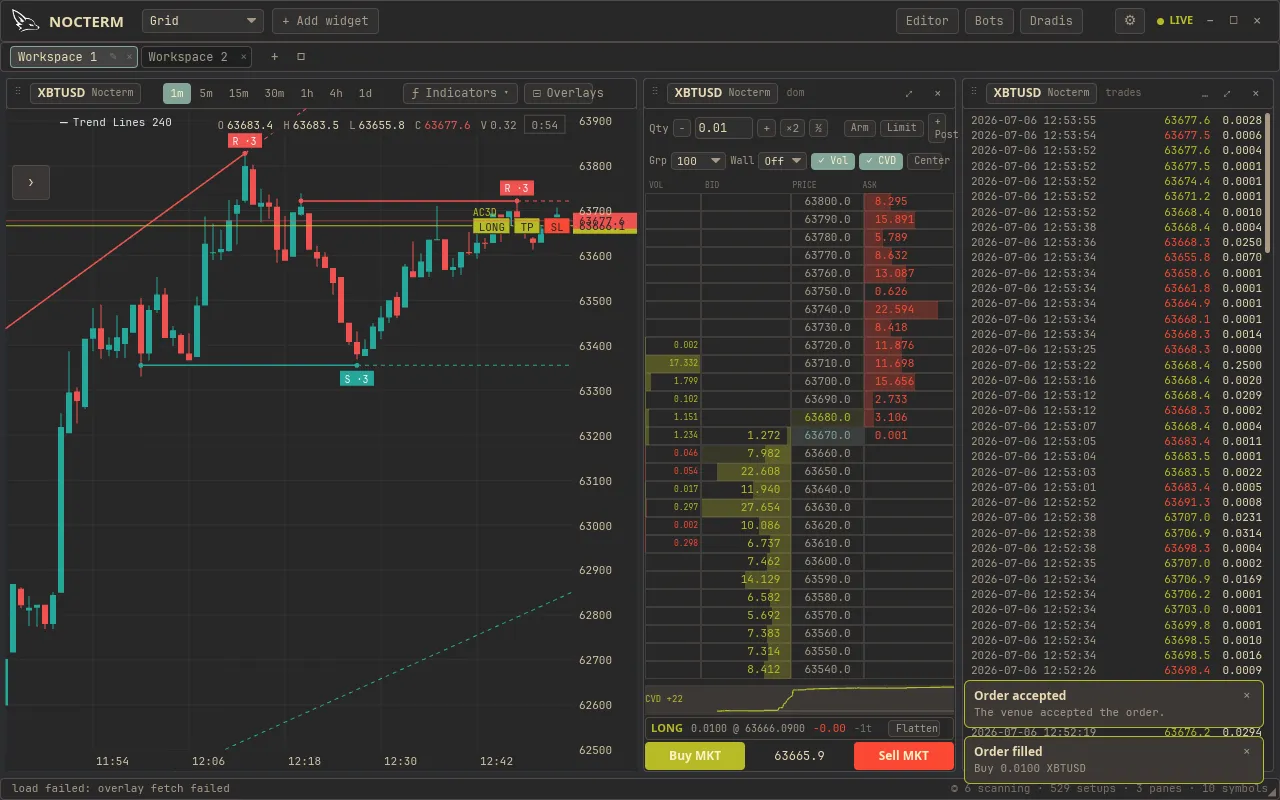The width and height of the screenshot is (1280, 800).
Task: Close the Workspace 2 tab with its x
Action: tap(244, 57)
